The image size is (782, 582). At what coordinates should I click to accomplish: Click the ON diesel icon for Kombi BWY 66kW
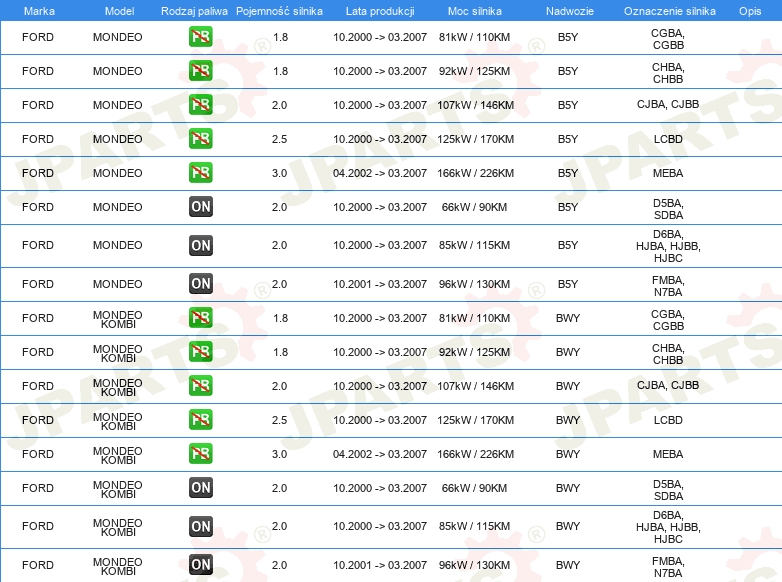[200, 487]
